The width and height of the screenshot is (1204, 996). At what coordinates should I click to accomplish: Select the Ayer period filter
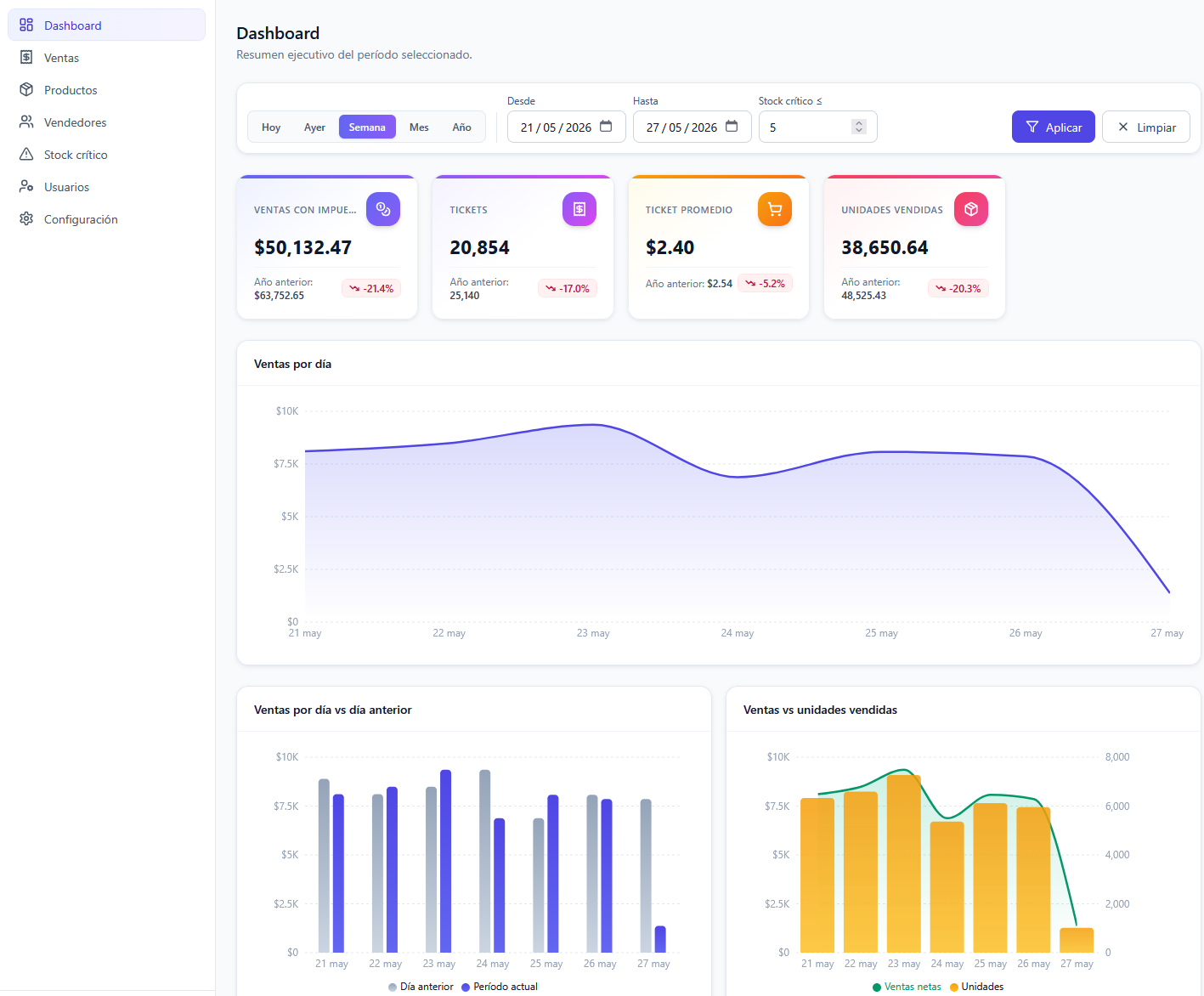click(x=314, y=127)
